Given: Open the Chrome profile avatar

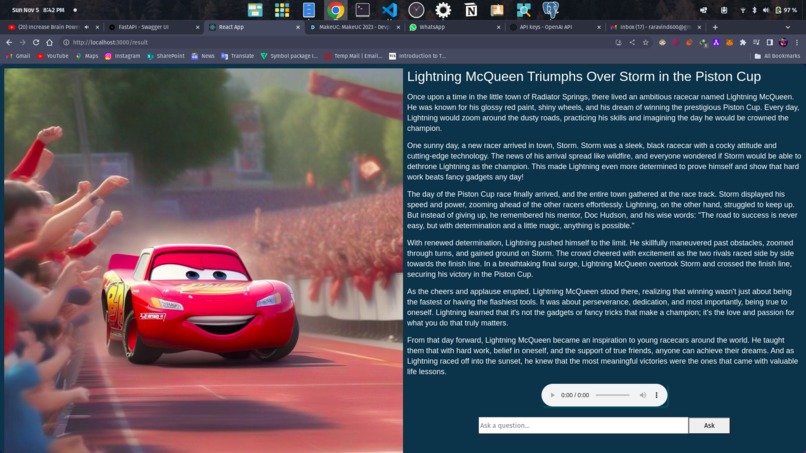Looking at the screenshot, I should pos(783,42).
